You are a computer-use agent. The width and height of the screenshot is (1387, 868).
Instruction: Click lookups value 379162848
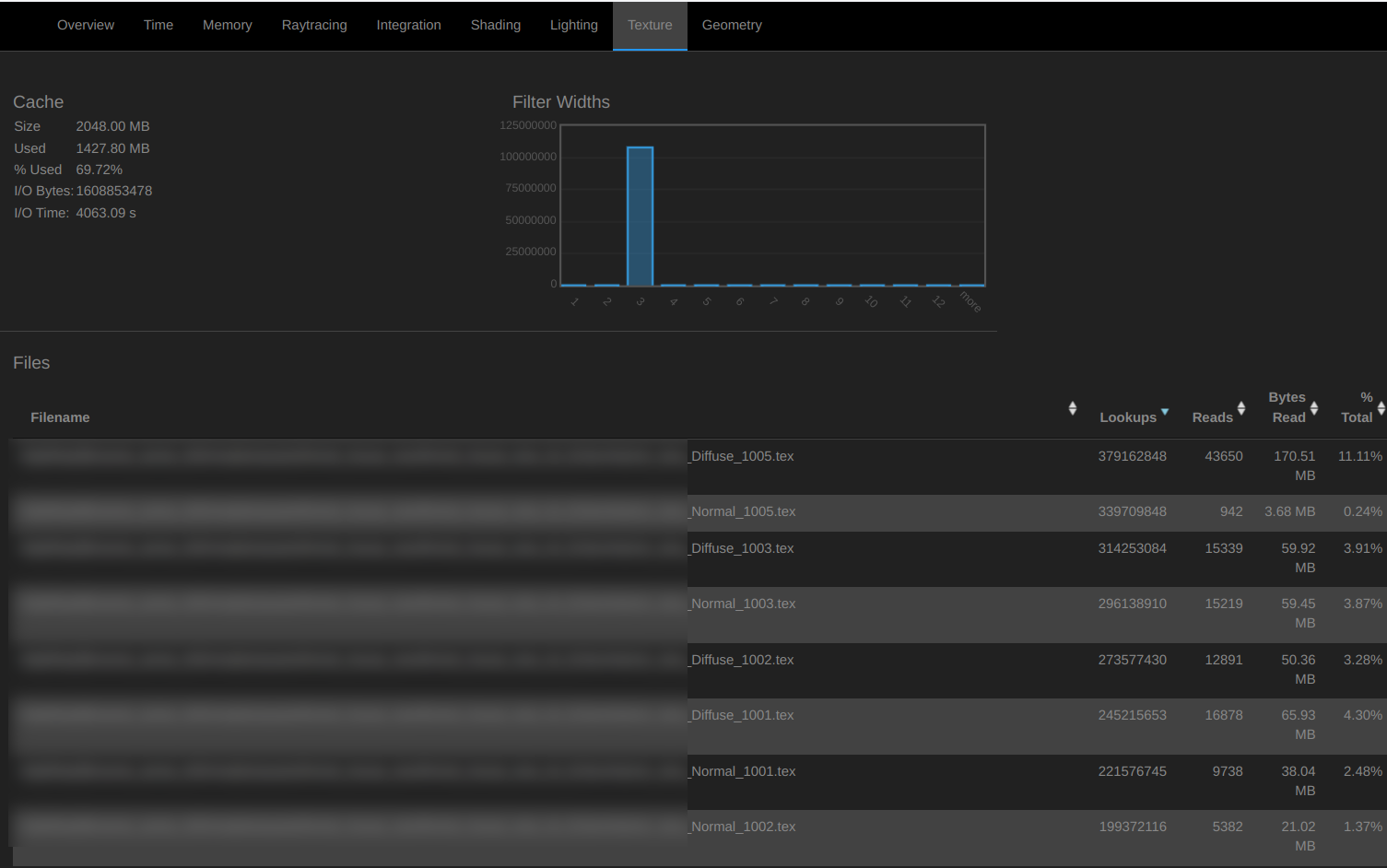click(x=1132, y=456)
